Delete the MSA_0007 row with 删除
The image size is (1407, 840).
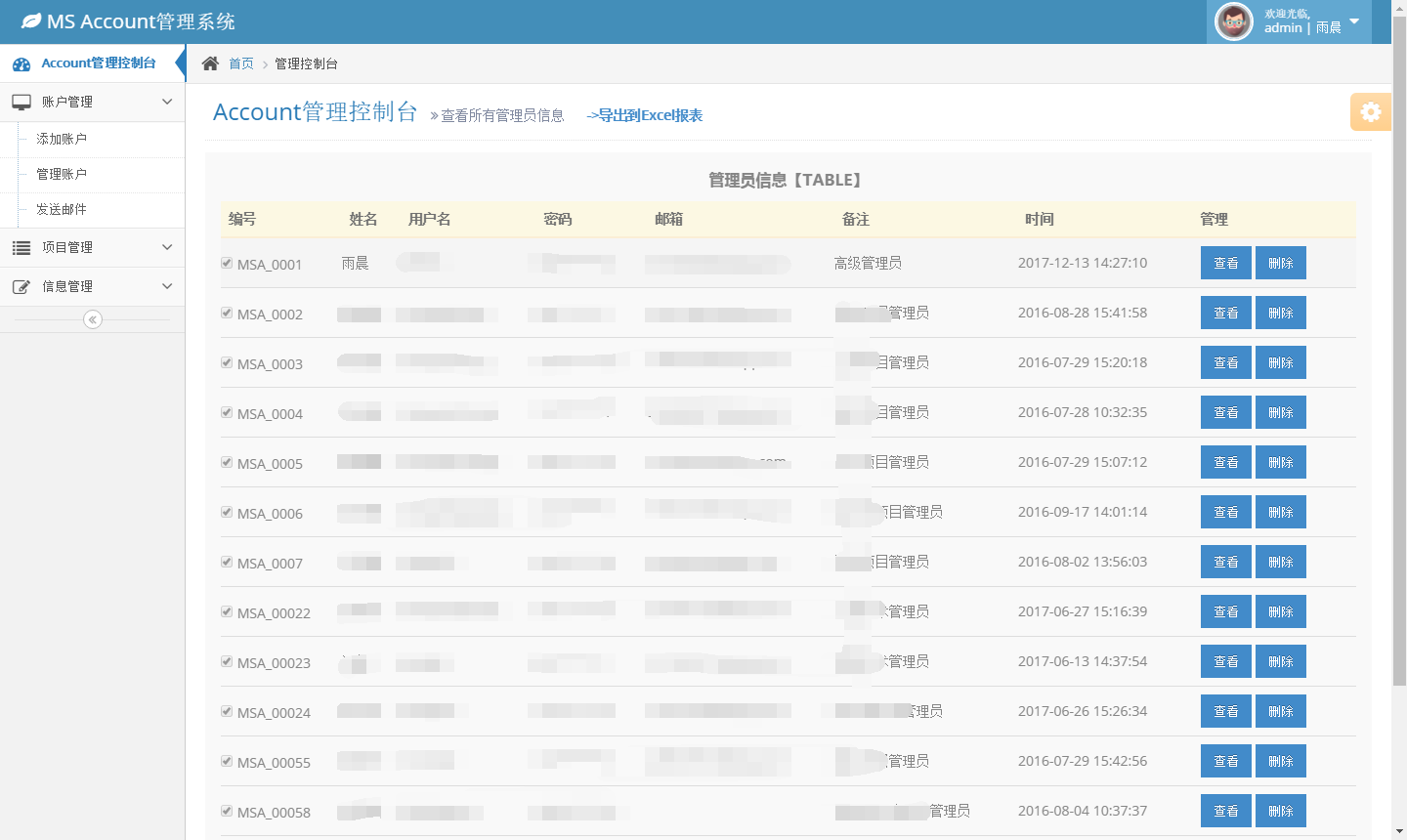pos(1280,562)
